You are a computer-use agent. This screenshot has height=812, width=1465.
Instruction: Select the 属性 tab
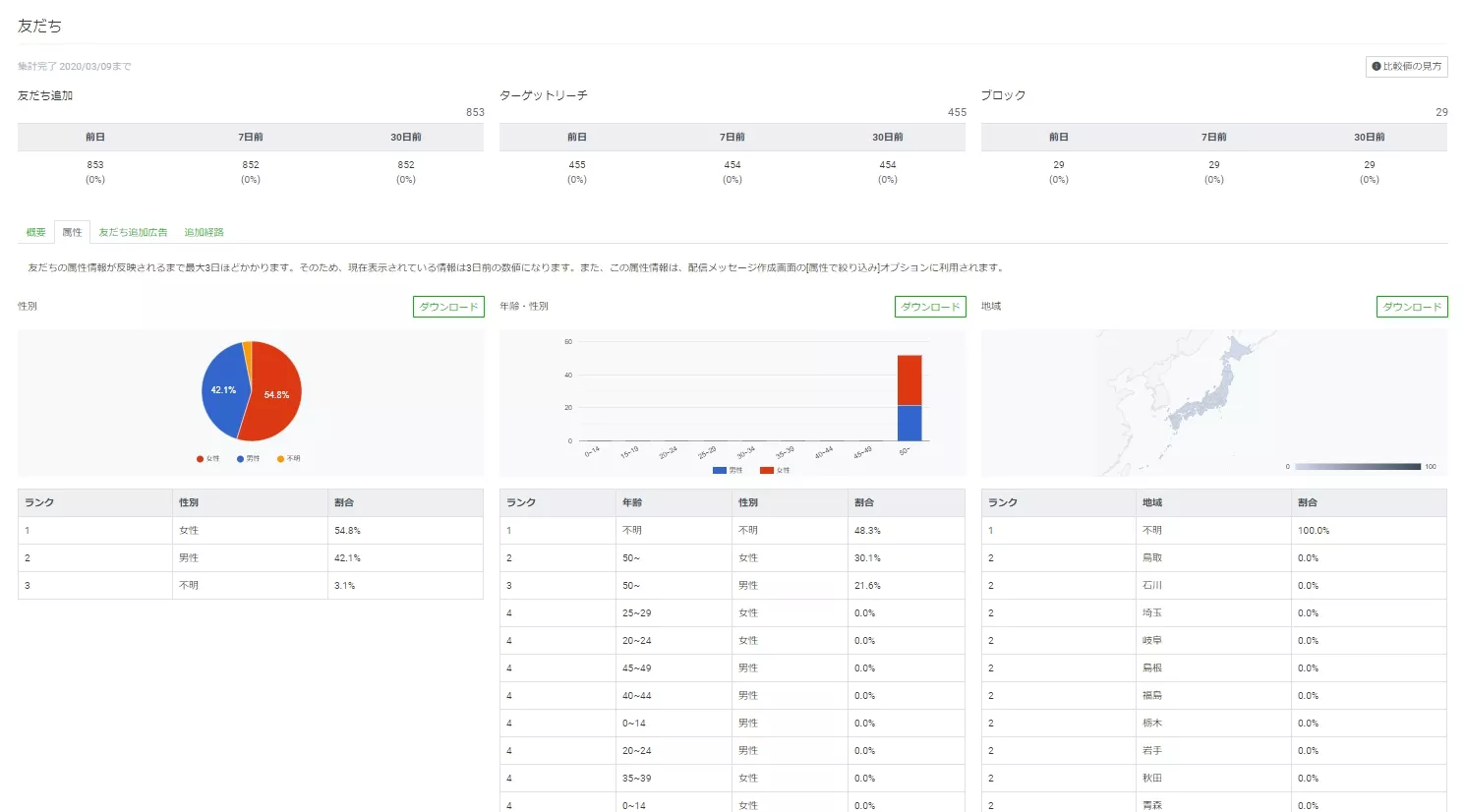click(x=72, y=233)
